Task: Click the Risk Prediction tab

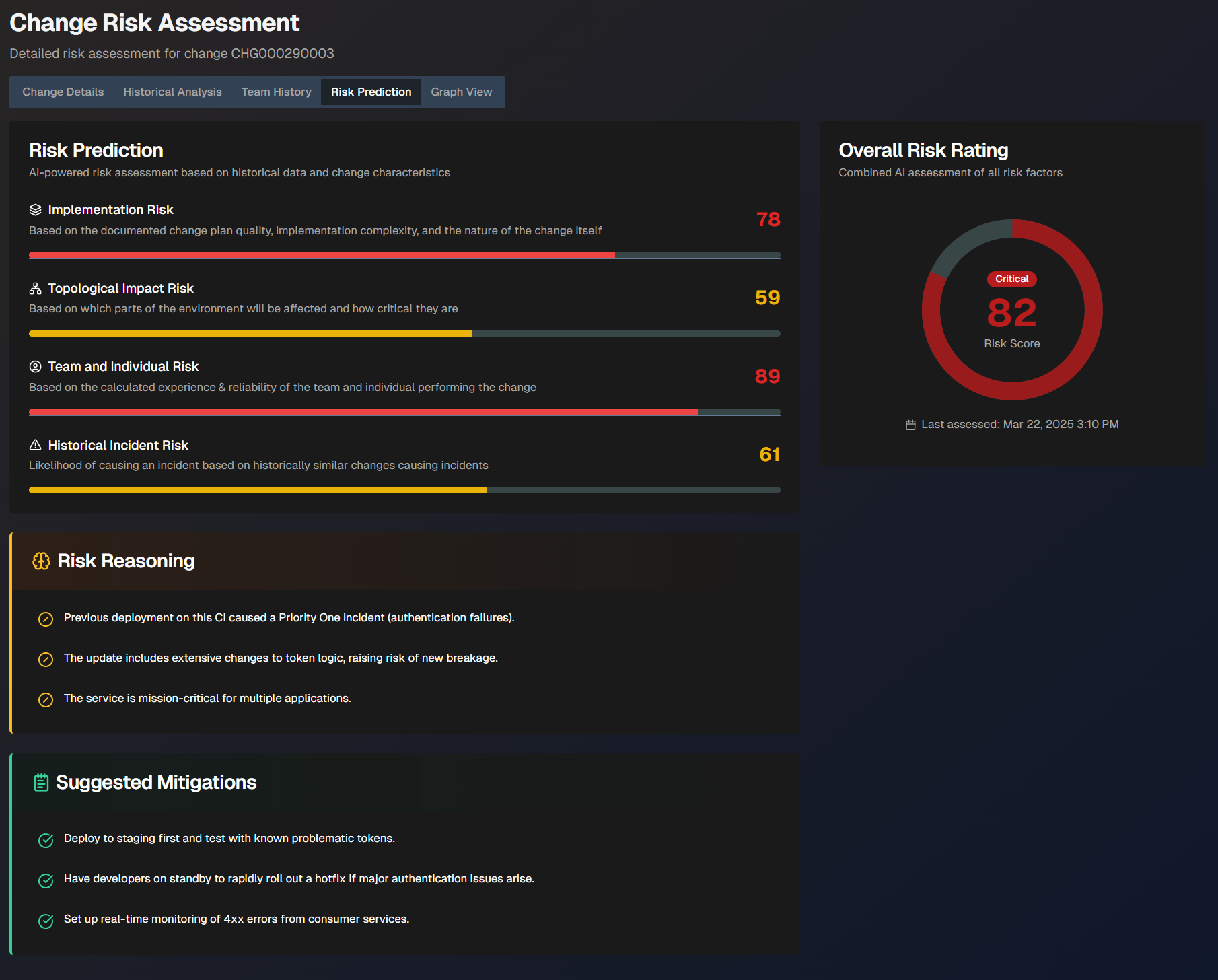Action: [371, 92]
